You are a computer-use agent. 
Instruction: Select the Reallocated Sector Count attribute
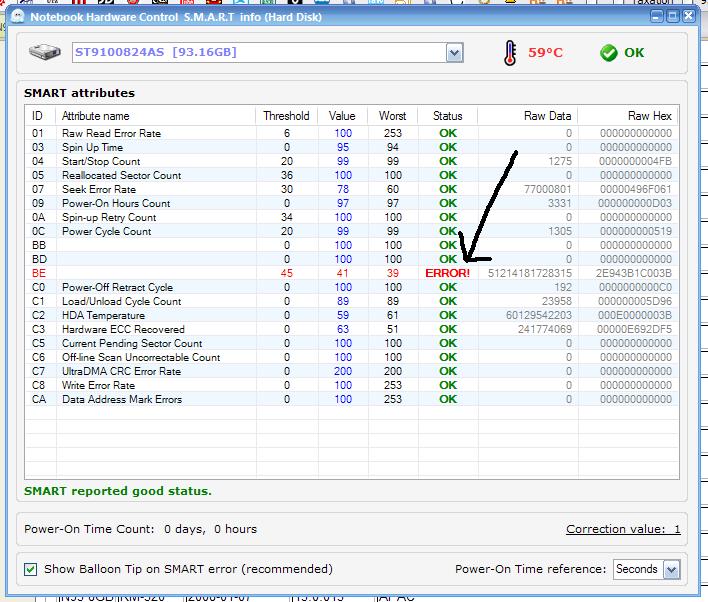click(x=121, y=175)
